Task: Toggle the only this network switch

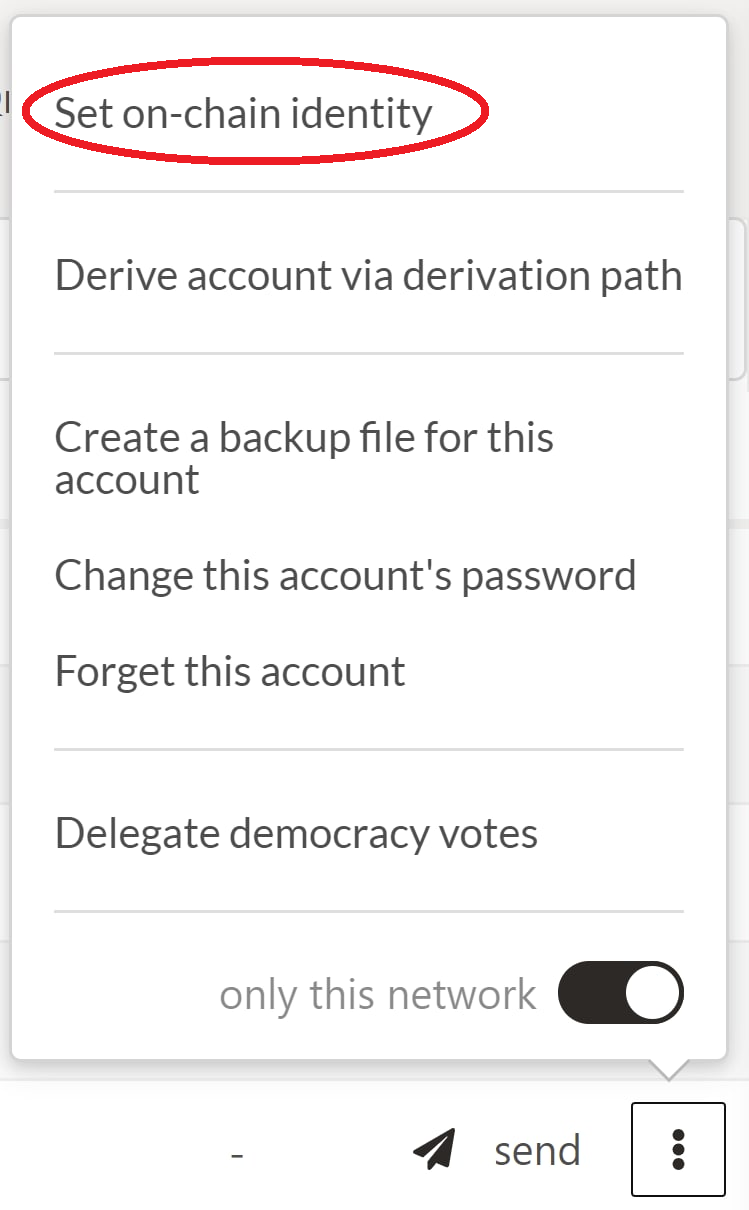Action: click(x=620, y=993)
